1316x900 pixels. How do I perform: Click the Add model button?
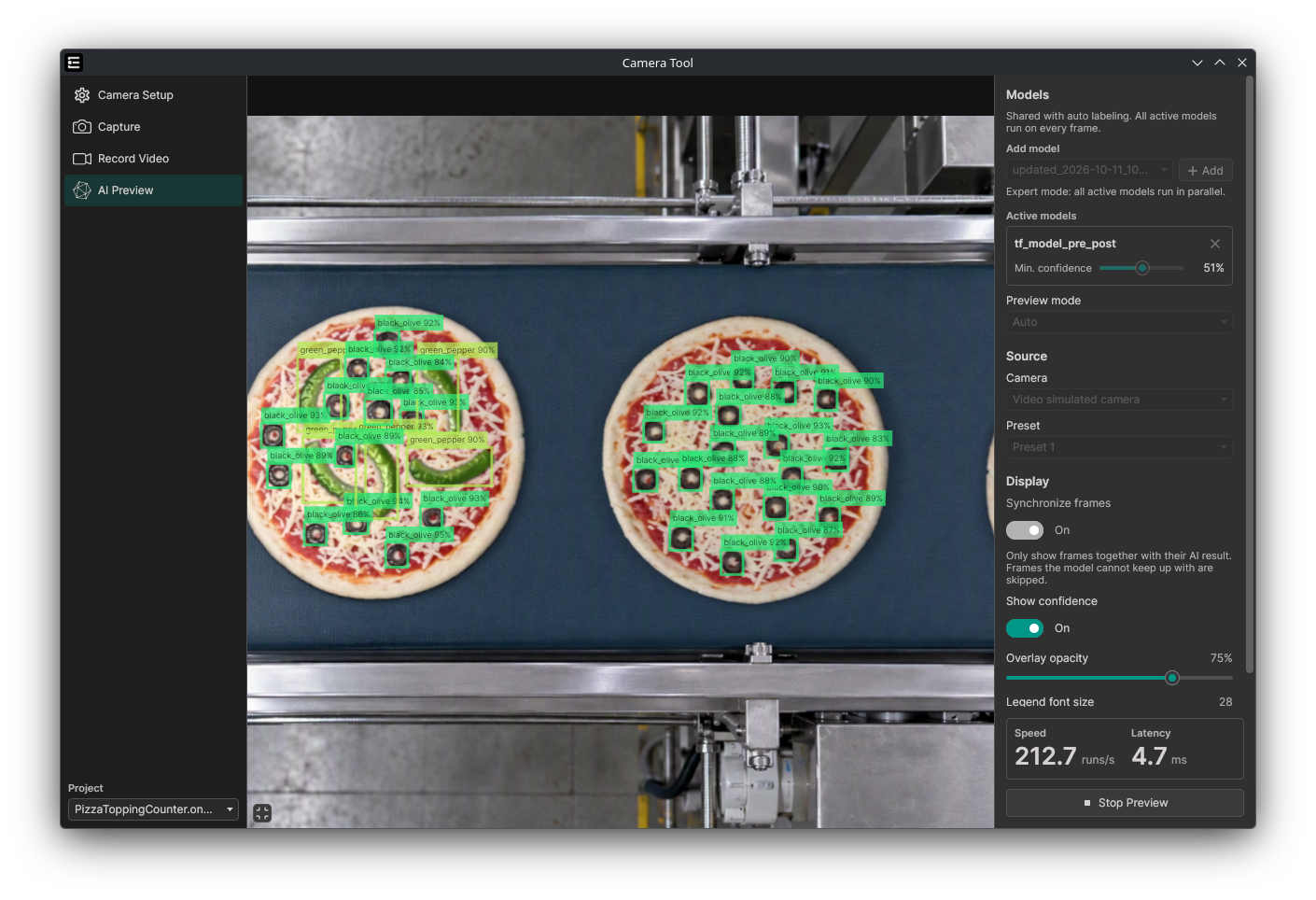[1206, 170]
